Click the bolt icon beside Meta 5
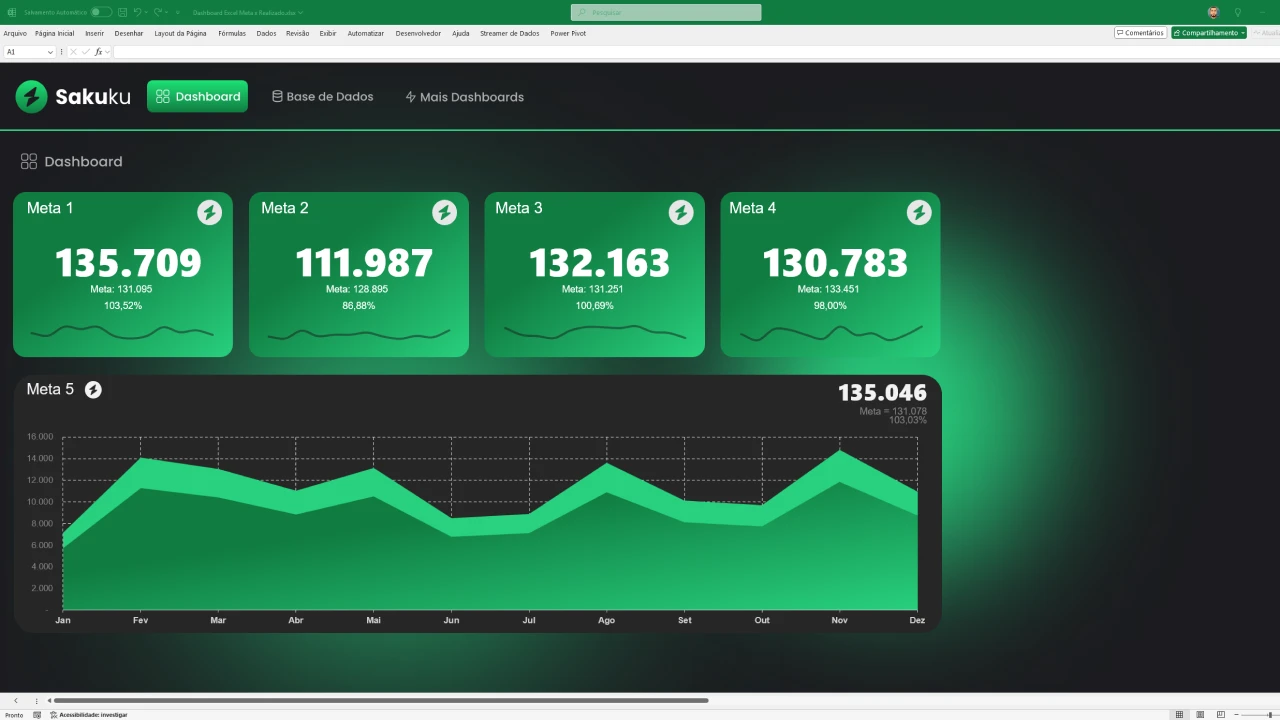The image size is (1280, 720). (x=93, y=390)
